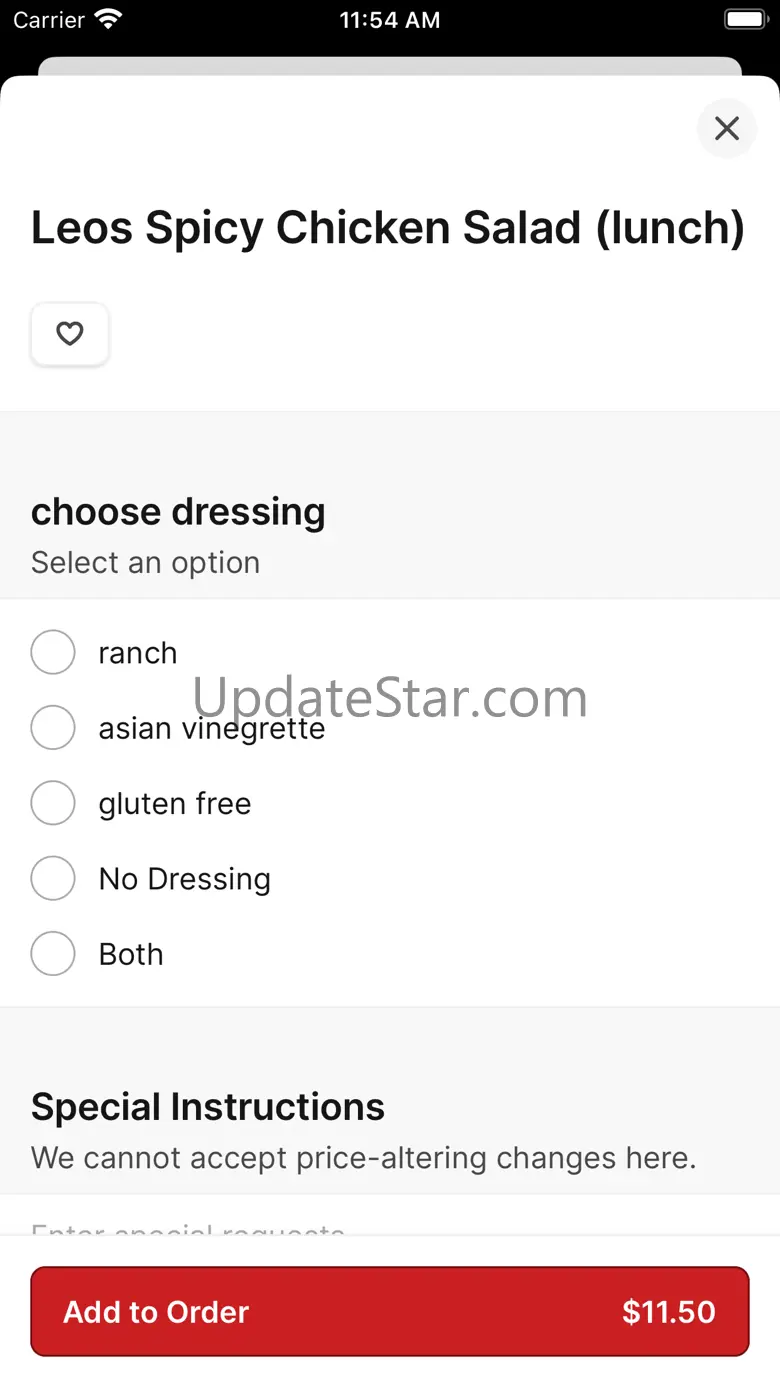780x1387 pixels.
Task: Add the salad to the order
Action: [390, 1311]
